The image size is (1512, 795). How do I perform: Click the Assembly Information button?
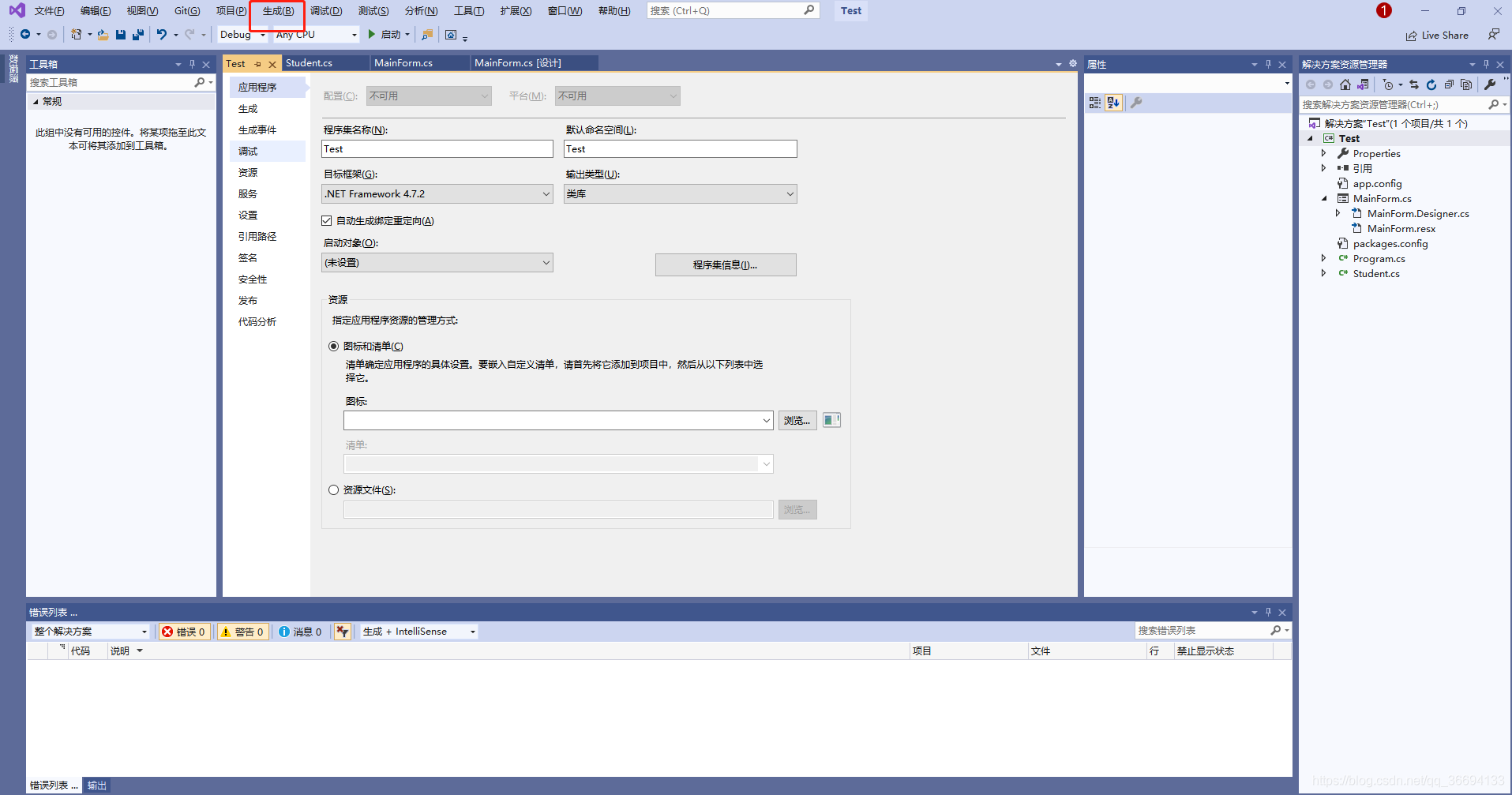[x=726, y=265]
